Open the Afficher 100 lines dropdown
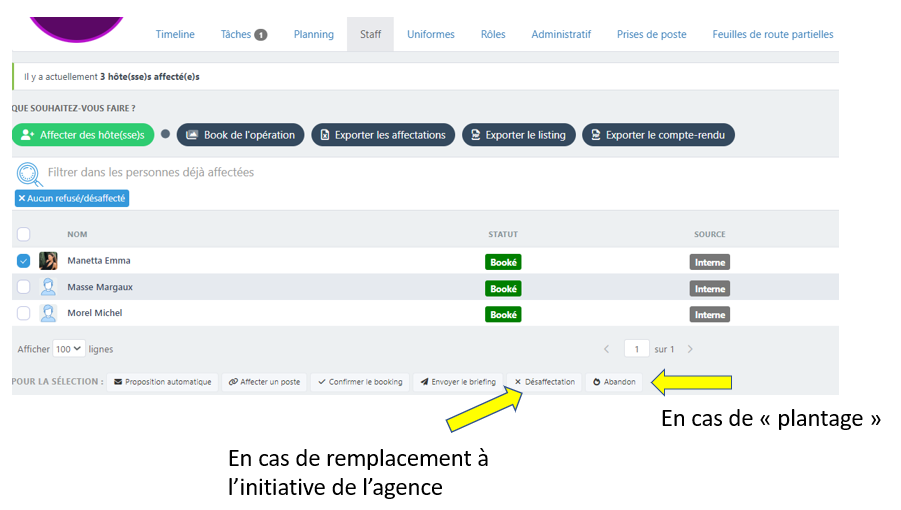The height and width of the screenshot is (510, 901). point(69,349)
